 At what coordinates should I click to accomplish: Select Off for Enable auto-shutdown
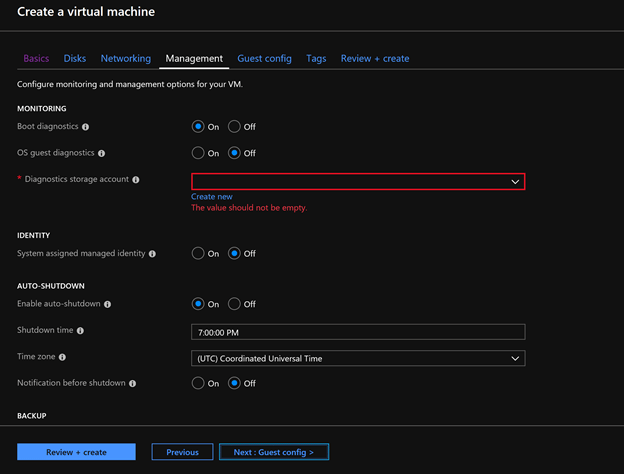tap(234, 304)
